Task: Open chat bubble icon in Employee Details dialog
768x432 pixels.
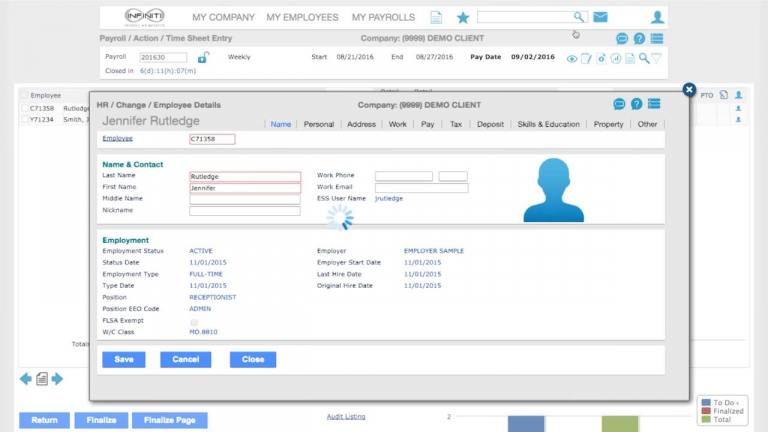Action: tap(619, 104)
